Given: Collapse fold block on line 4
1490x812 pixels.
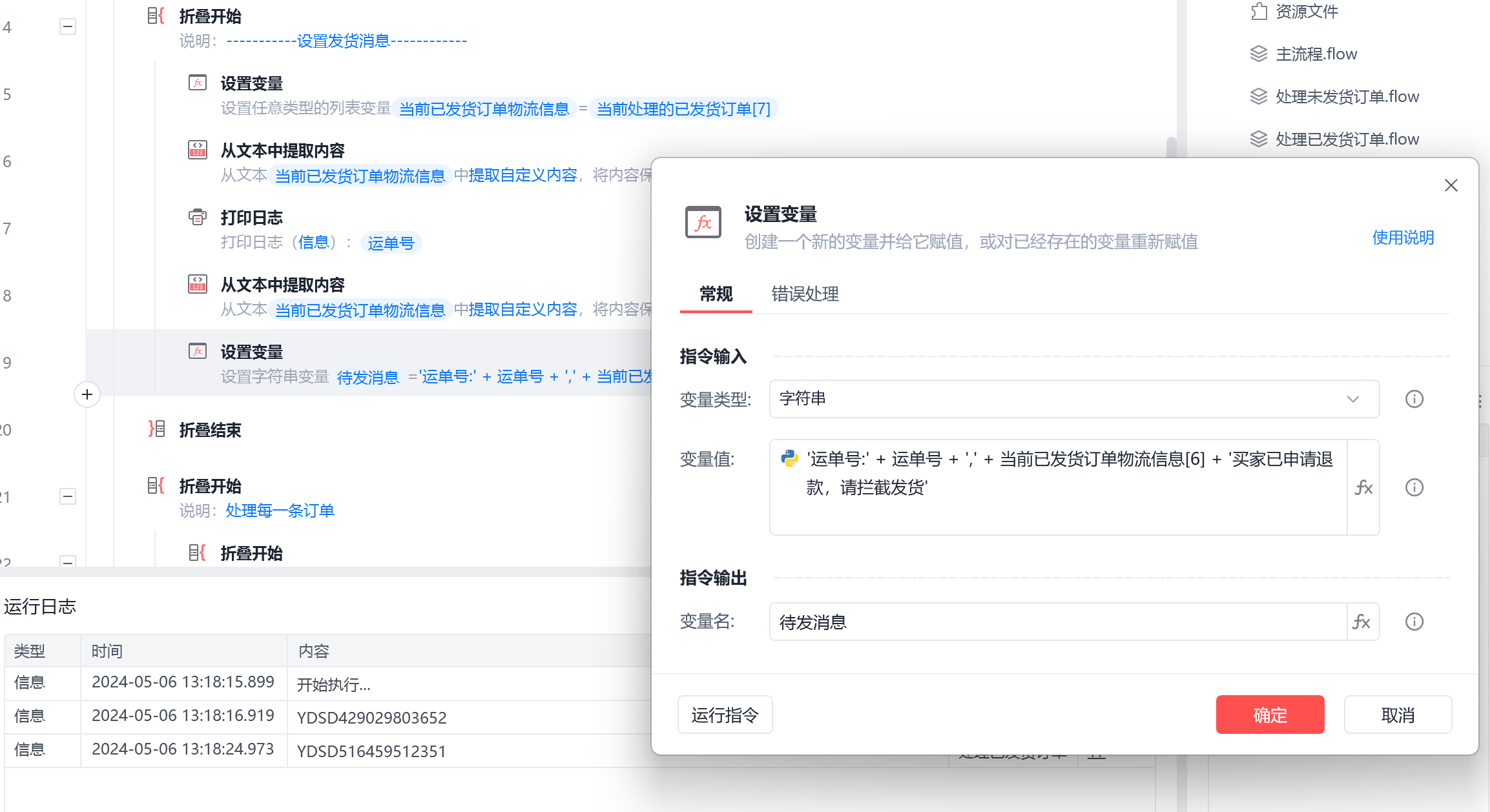Looking at the screenshot, I should point(68,27).
